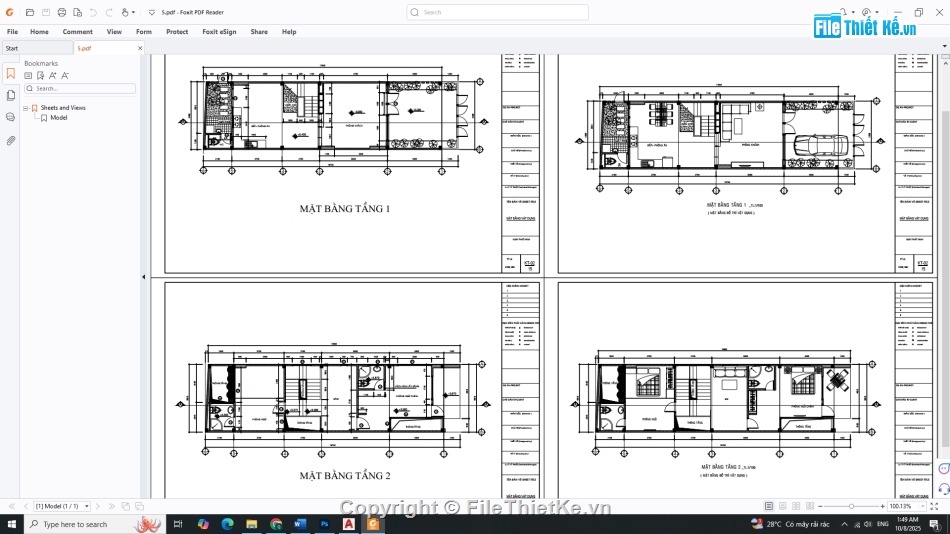
Task: Click the enlarge bookmark text icon
Action: tap(53, 75)
